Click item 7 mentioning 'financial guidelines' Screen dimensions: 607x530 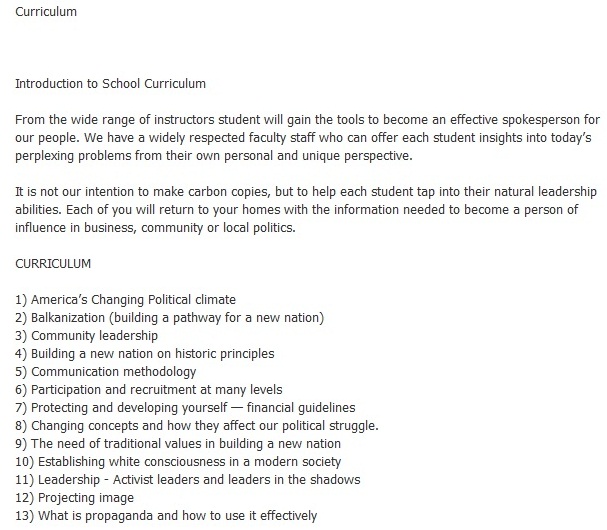pos(185,408)
